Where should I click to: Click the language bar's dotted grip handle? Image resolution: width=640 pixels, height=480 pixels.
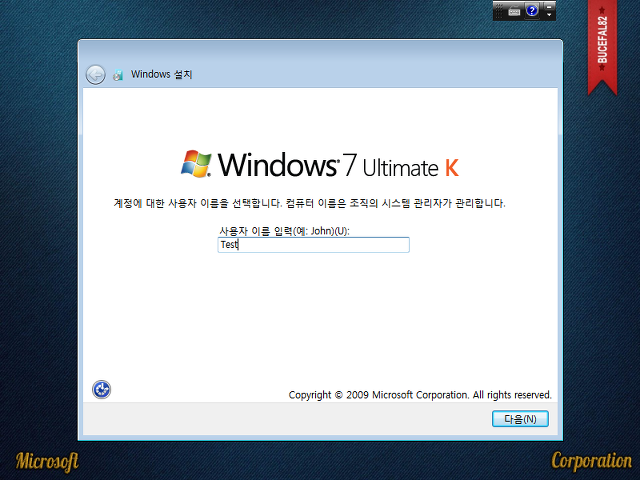(x=499, y=11)
